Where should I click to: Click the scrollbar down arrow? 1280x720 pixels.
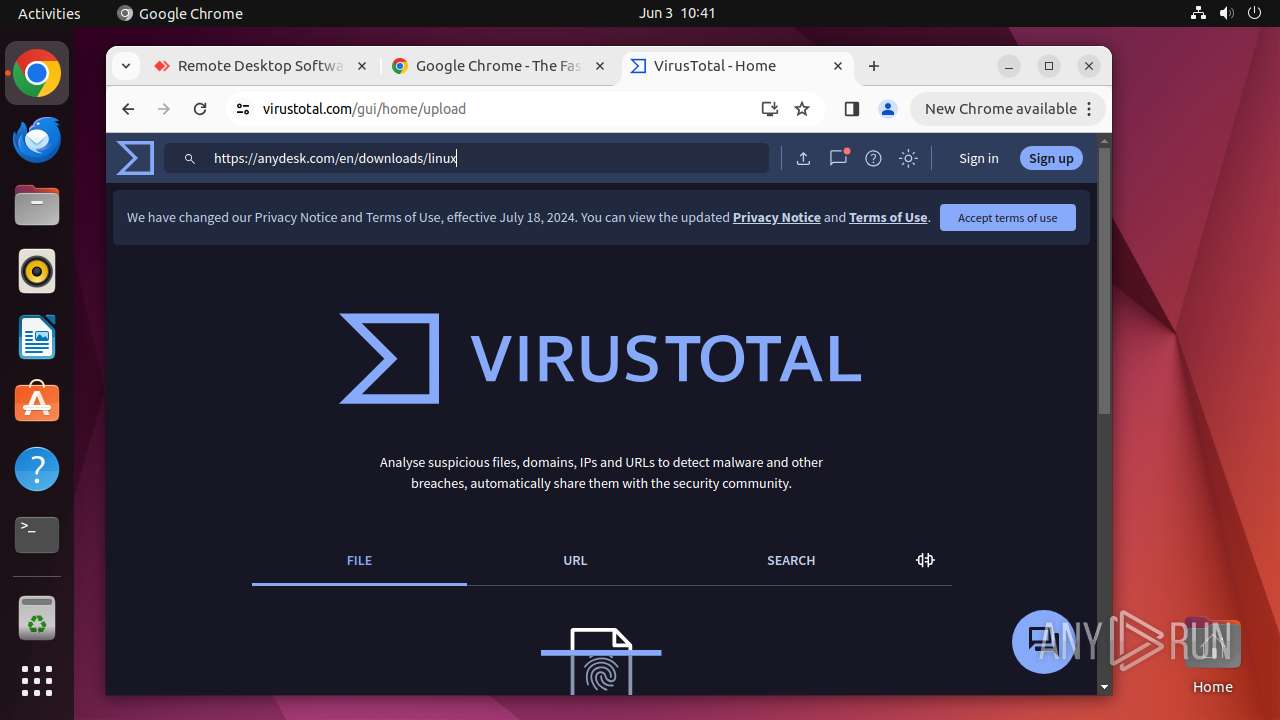click(x=1104, y=687)
